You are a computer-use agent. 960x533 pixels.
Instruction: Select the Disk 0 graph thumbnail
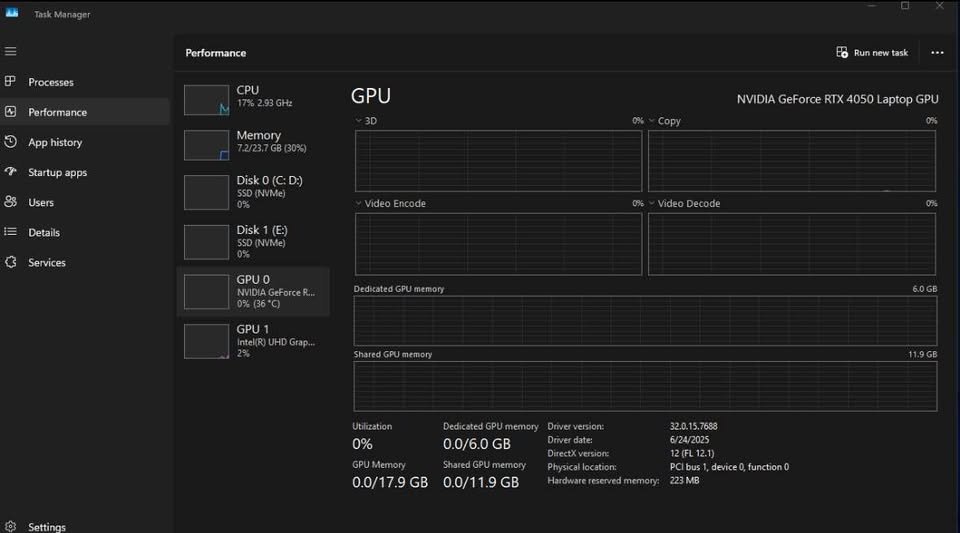pyautogui.click(x=206, y=192)
